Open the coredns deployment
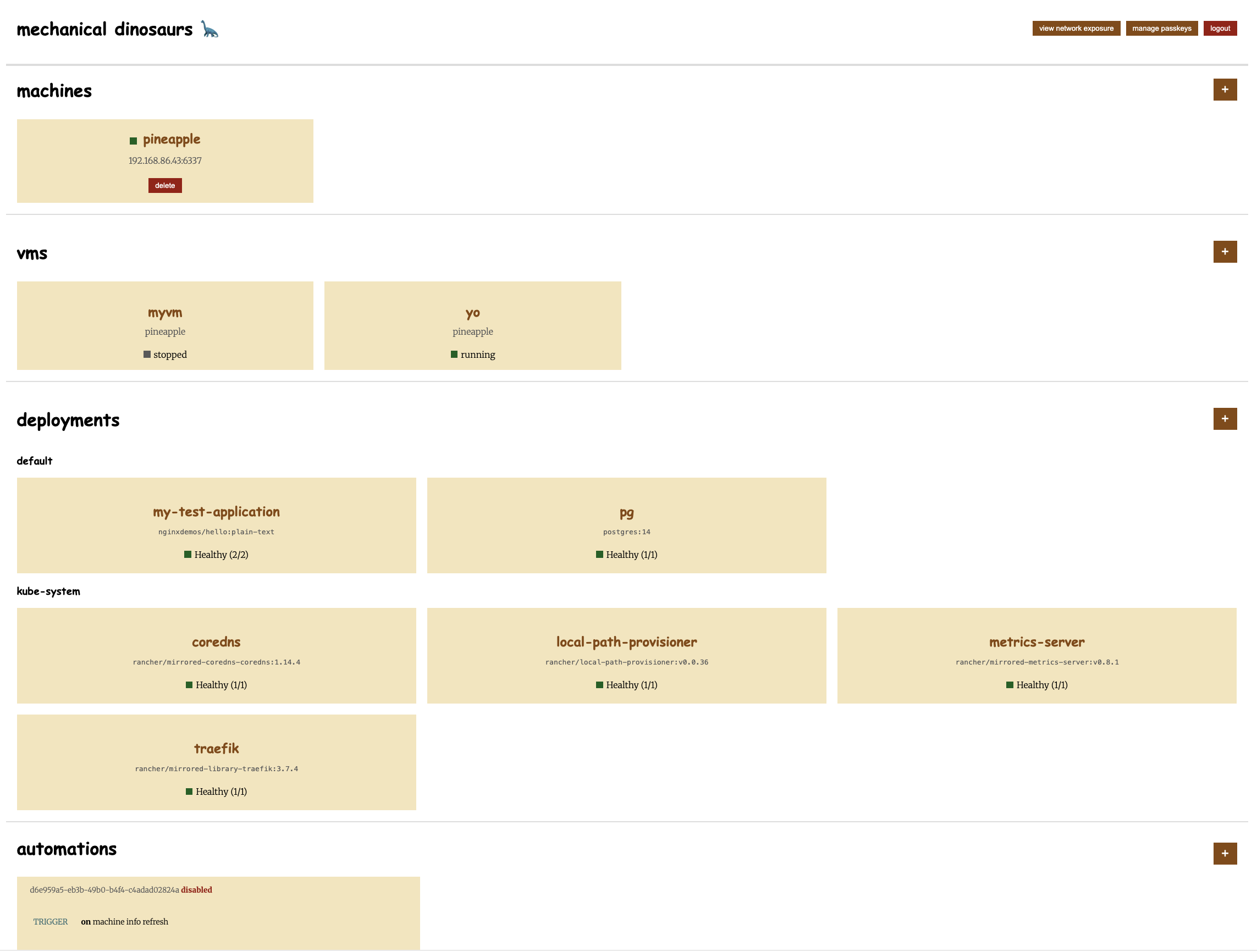1257x952 pixels. click(217, 643)
